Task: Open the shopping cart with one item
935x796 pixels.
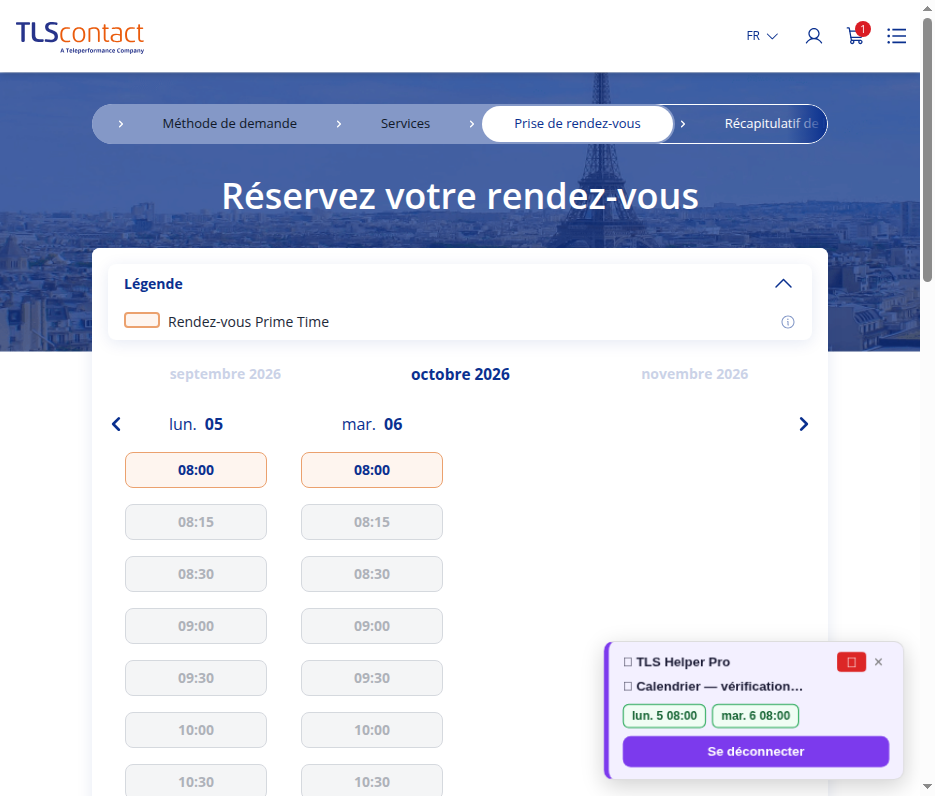Action: [857, 35]
